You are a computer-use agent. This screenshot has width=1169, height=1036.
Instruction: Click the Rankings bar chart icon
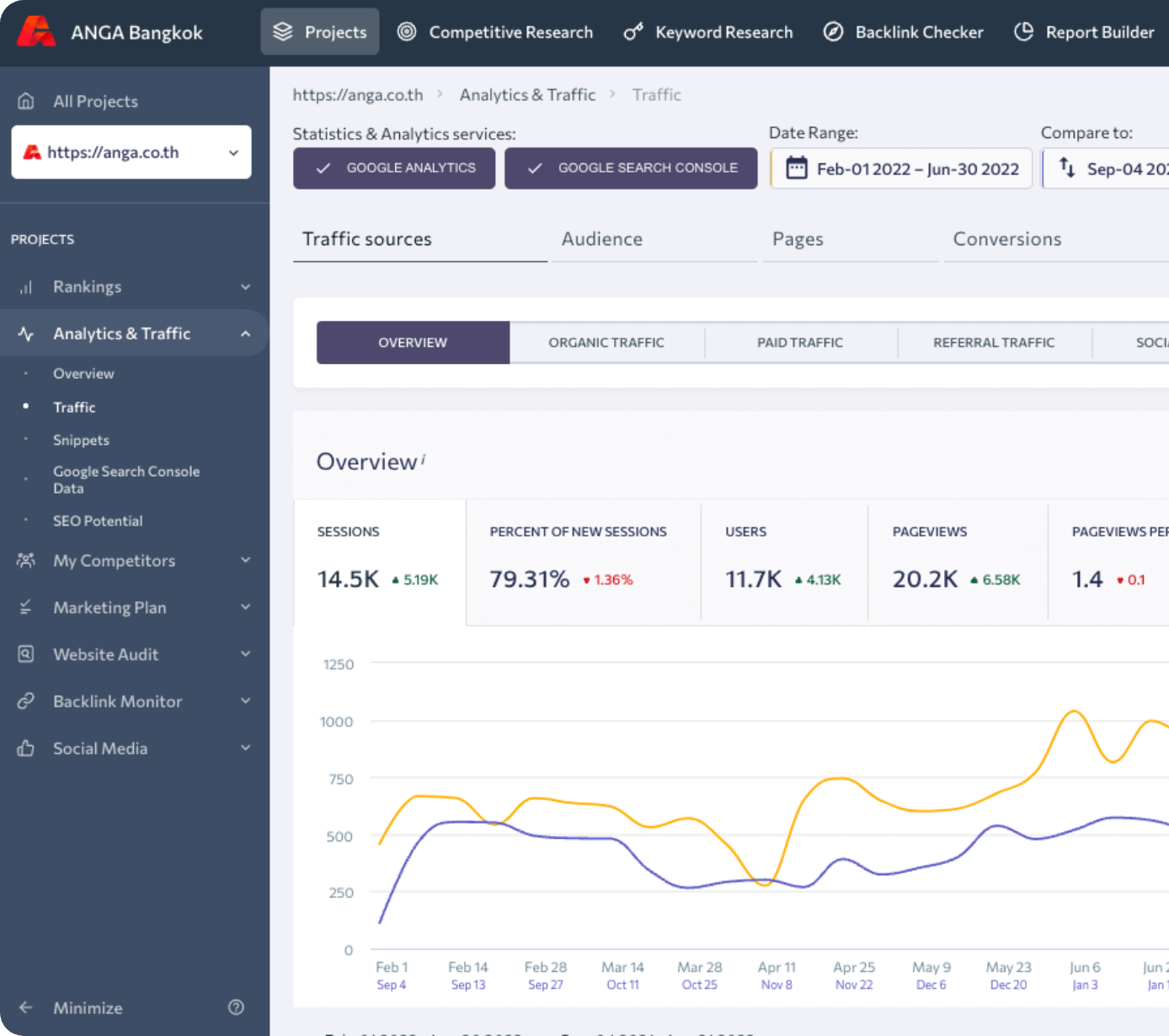26,287
